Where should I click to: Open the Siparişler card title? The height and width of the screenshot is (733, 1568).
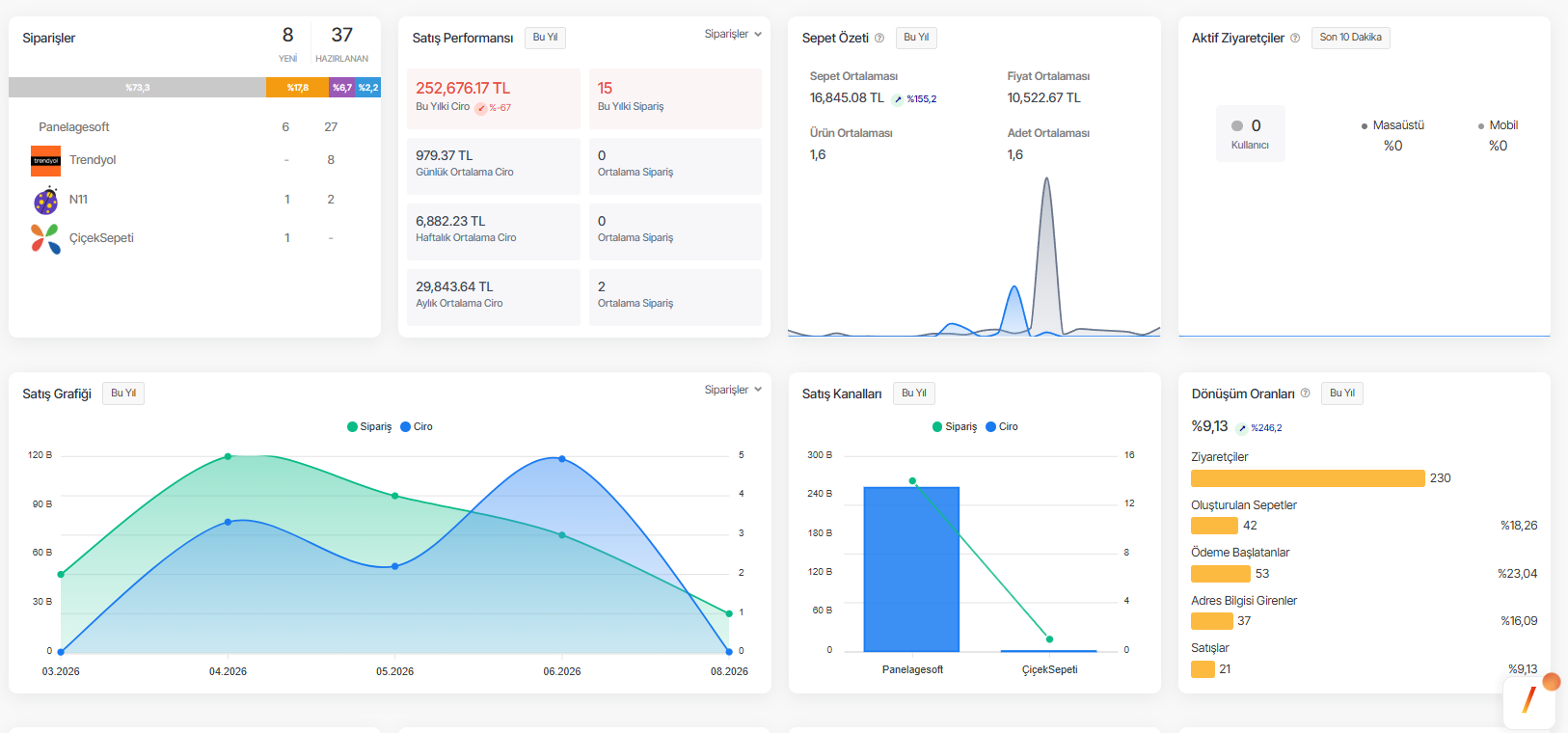(x=49, y=39)
